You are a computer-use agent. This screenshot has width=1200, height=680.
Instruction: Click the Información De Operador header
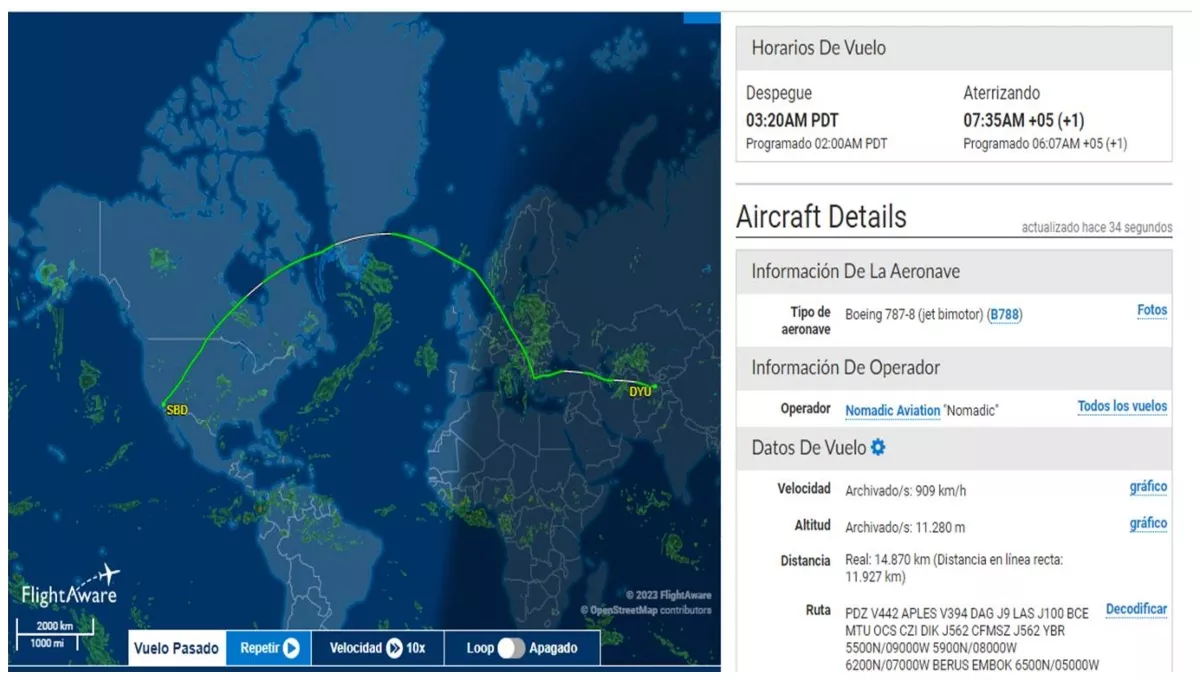845,368
